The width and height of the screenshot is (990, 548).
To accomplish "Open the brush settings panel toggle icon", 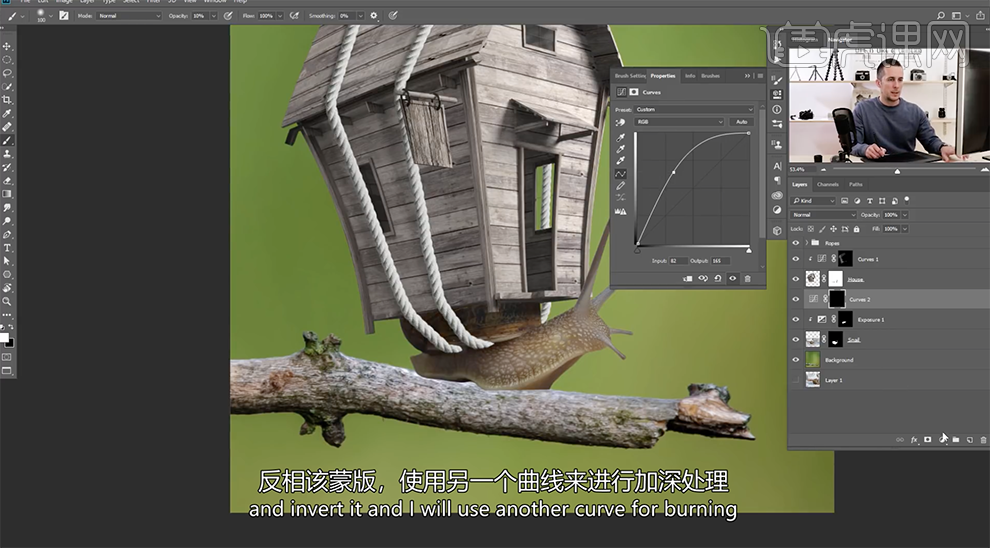I will (64, 15).
